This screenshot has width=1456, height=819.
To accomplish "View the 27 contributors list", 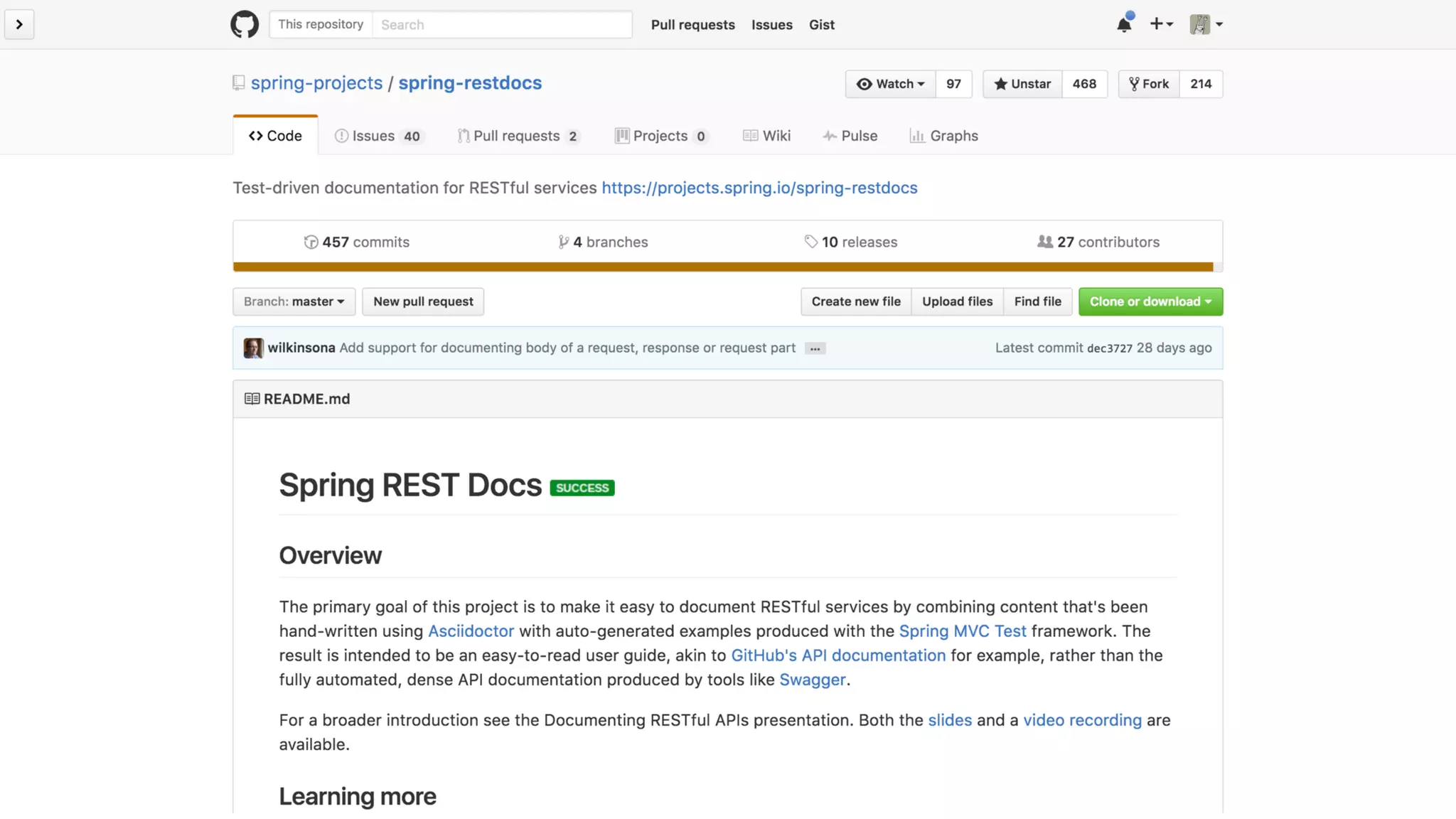I will [1098, 242].
